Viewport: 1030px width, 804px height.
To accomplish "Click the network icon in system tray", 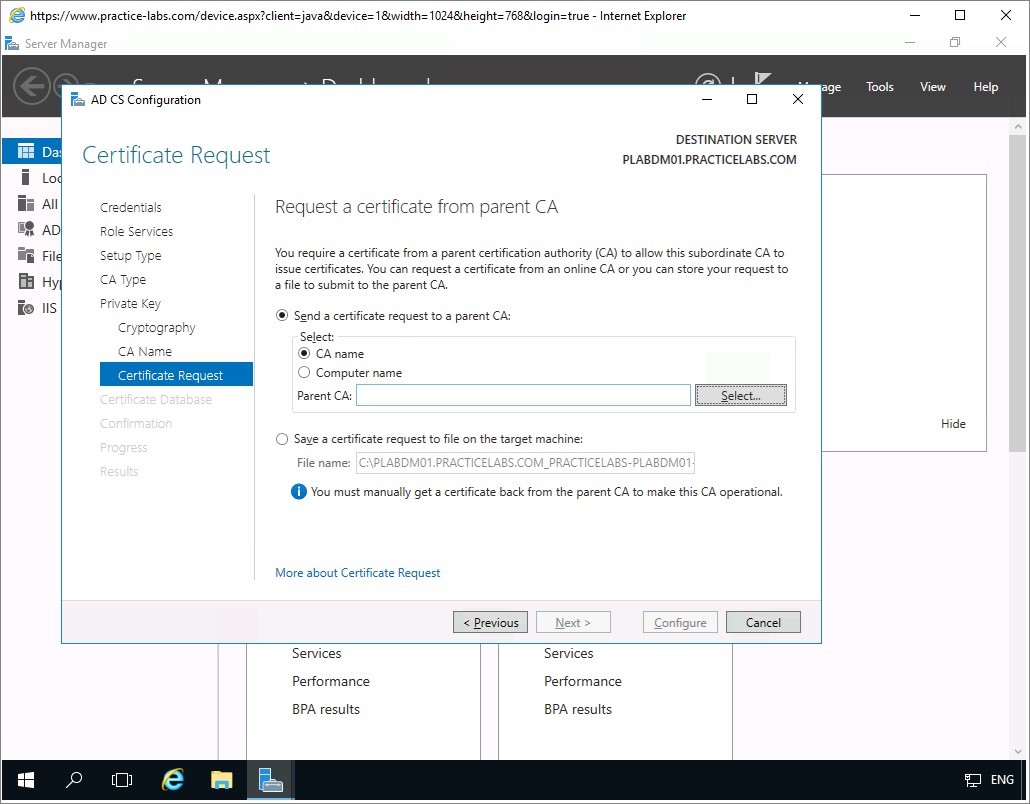I will click(972, 780).
